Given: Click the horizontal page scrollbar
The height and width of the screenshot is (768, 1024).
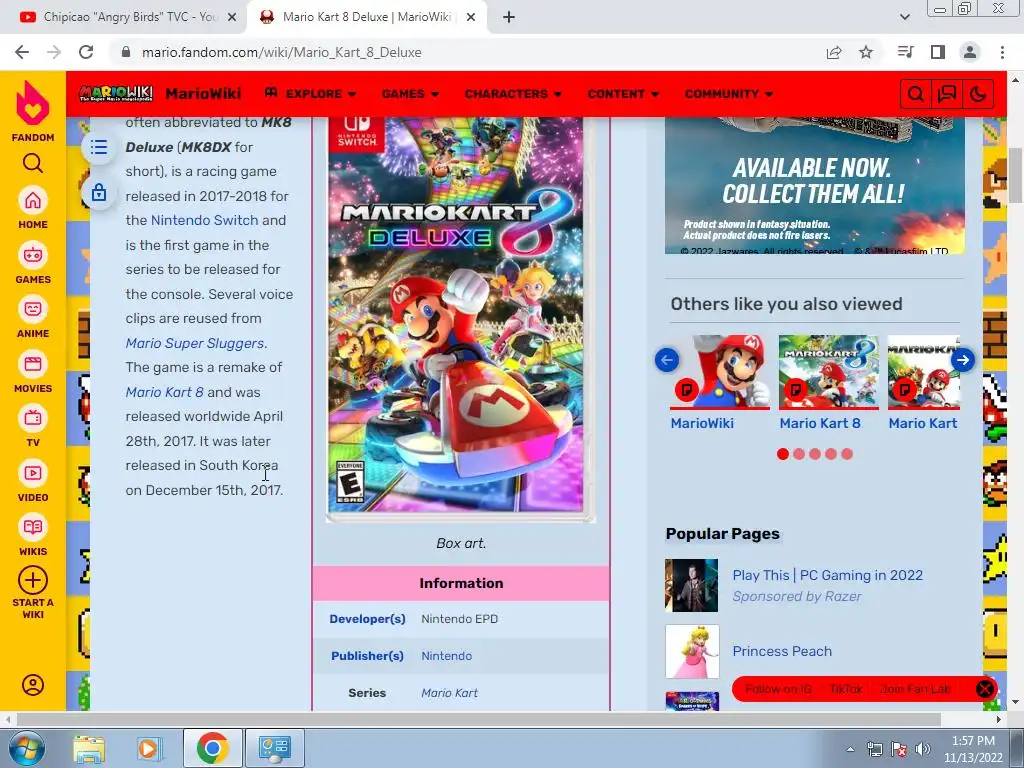Looking at the screenshot, I should click(479, 719).
